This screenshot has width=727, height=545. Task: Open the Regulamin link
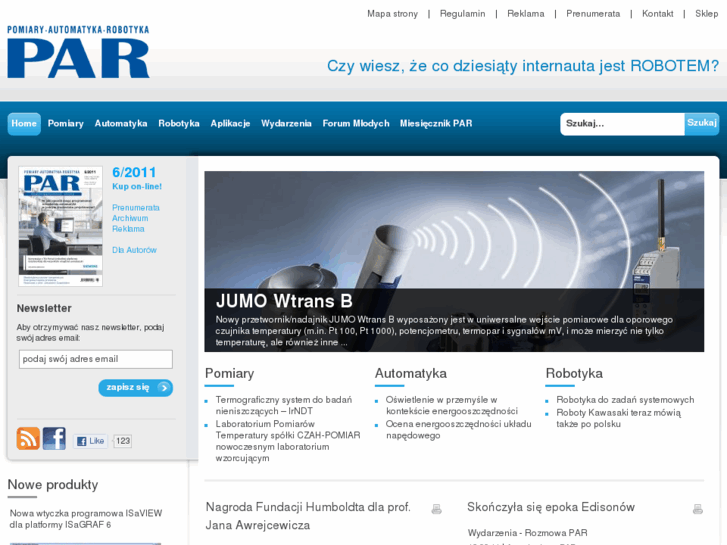(x=463, y=14)
